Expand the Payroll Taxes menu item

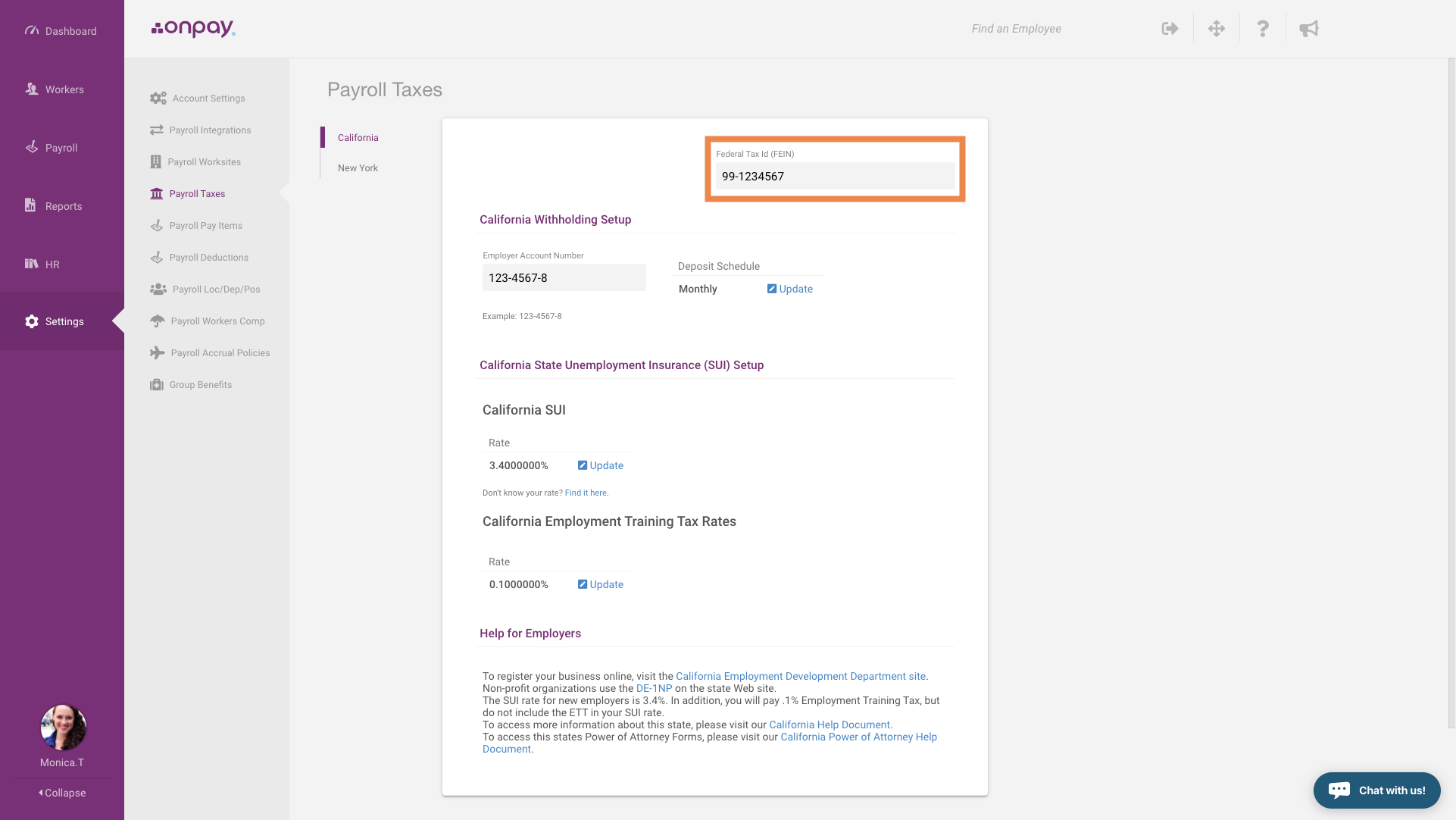click(x=197, y=193)
